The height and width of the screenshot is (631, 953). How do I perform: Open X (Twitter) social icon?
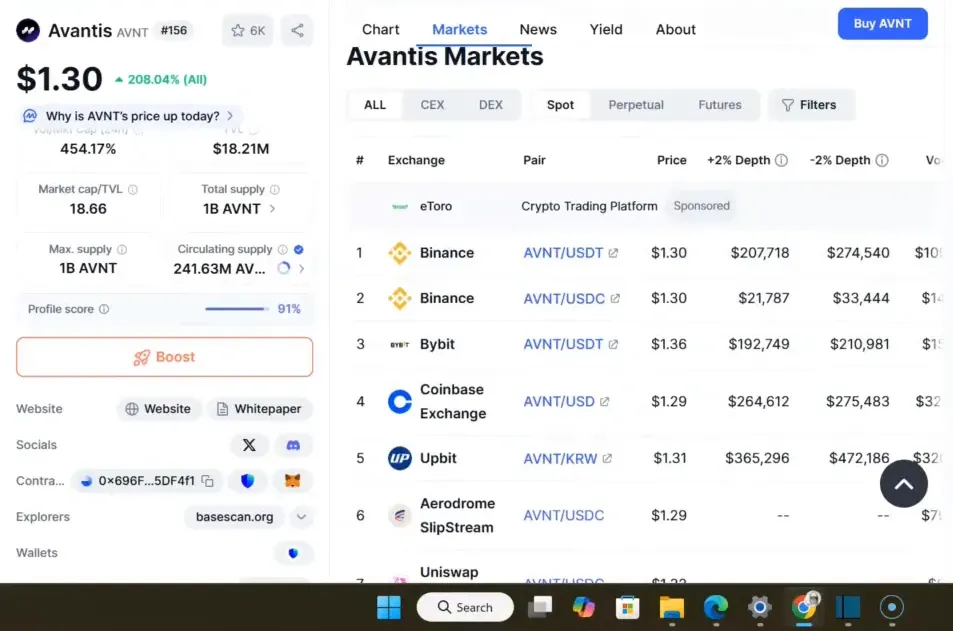click(249, 445)
